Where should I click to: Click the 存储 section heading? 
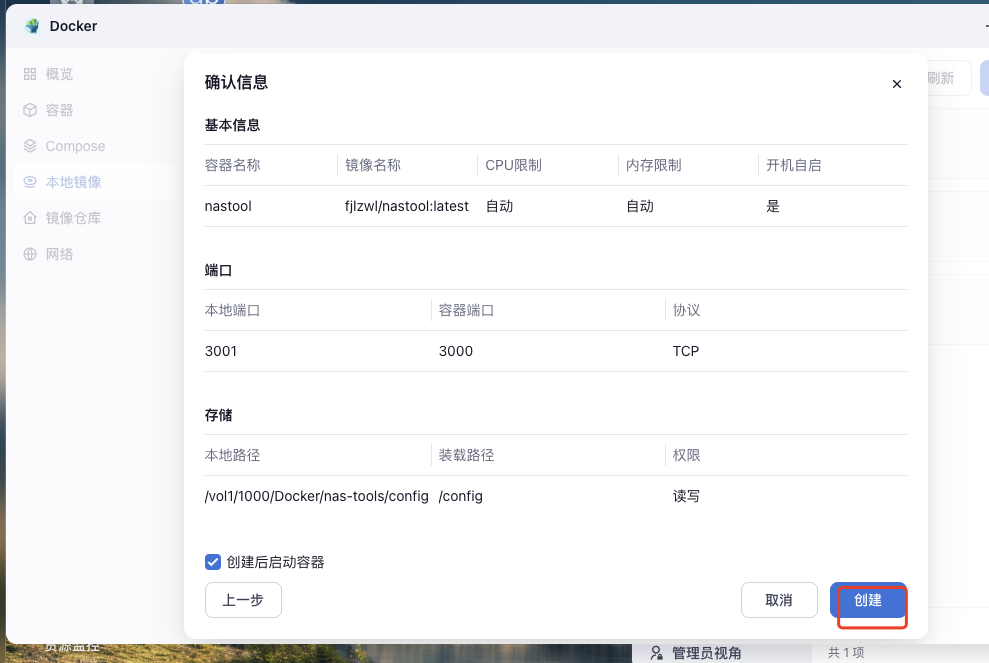click(x=218, y=415)
